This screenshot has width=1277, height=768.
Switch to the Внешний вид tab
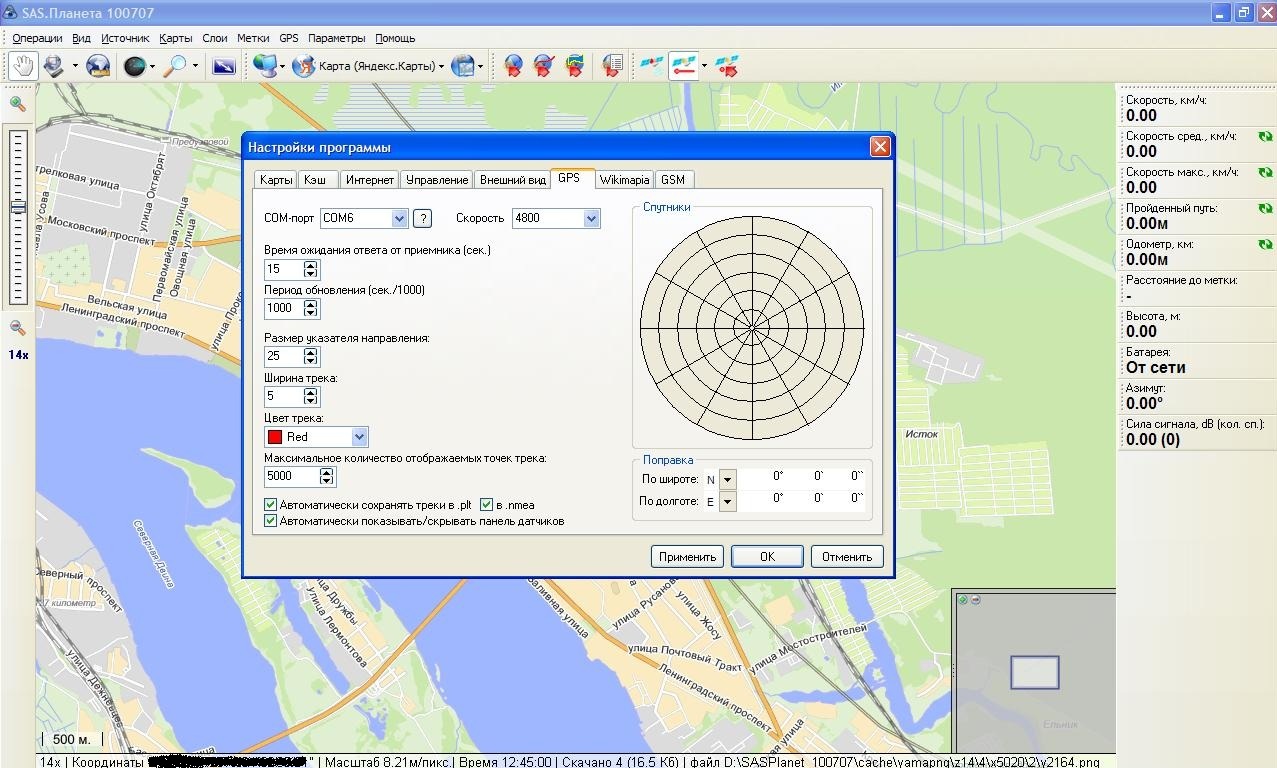(x=513, y=180)
